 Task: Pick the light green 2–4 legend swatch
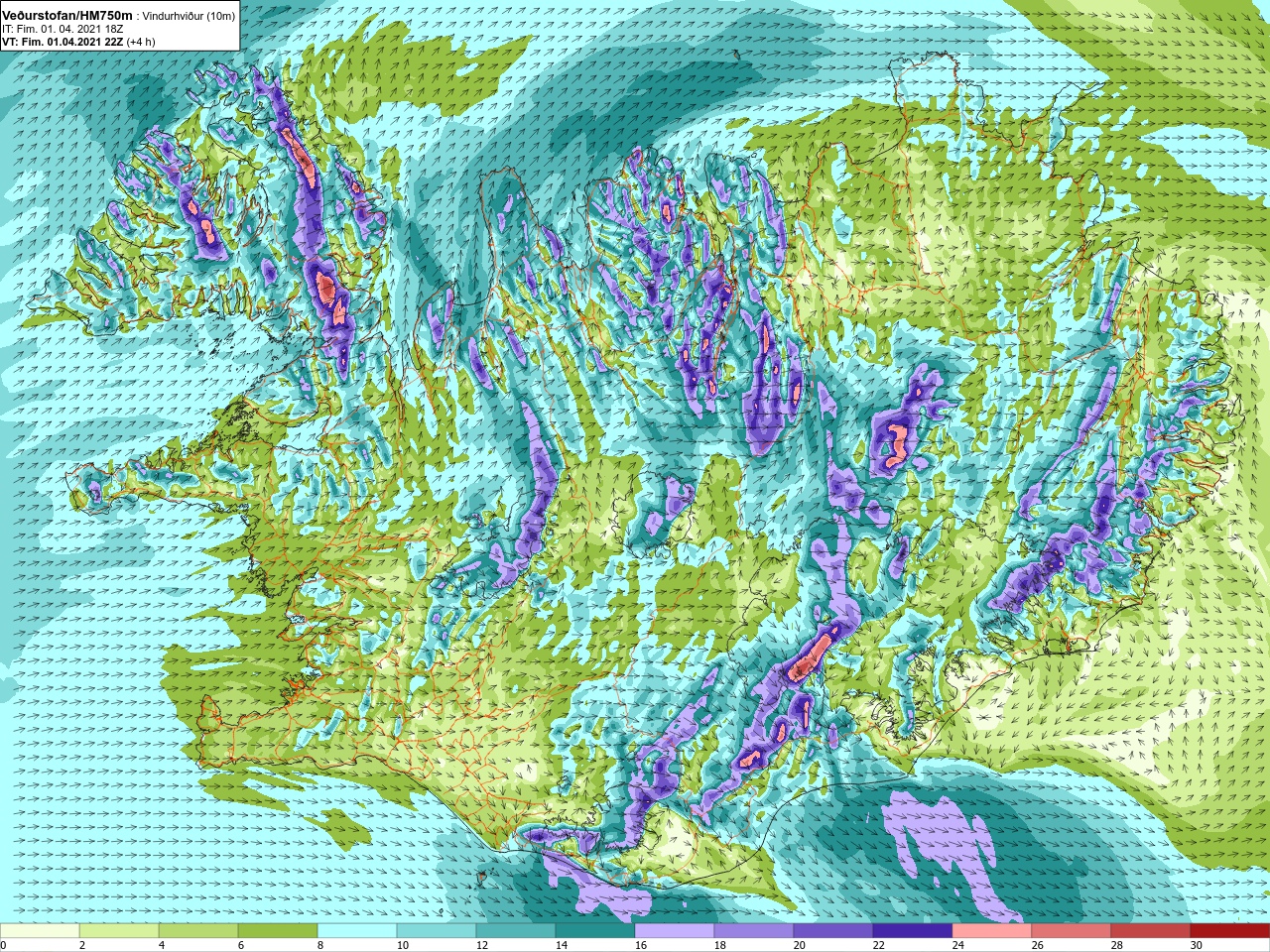click(119, 931)
